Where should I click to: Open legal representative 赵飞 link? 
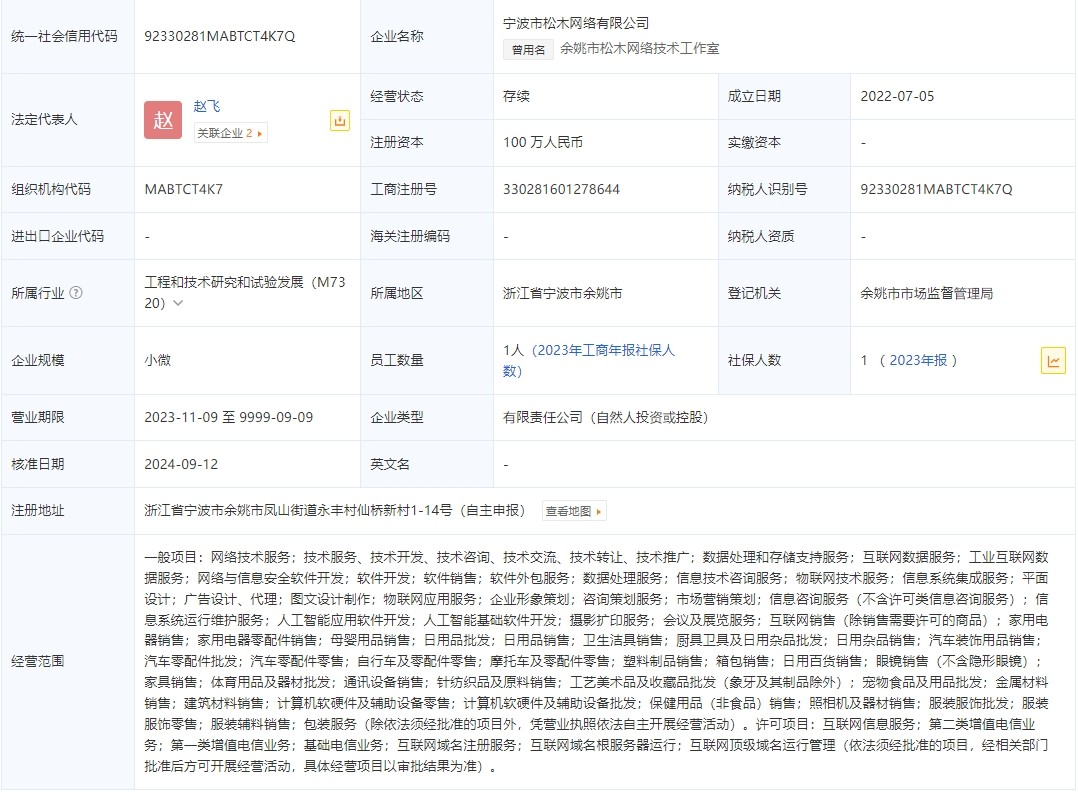pyautogui.click(x=207, y=106)
